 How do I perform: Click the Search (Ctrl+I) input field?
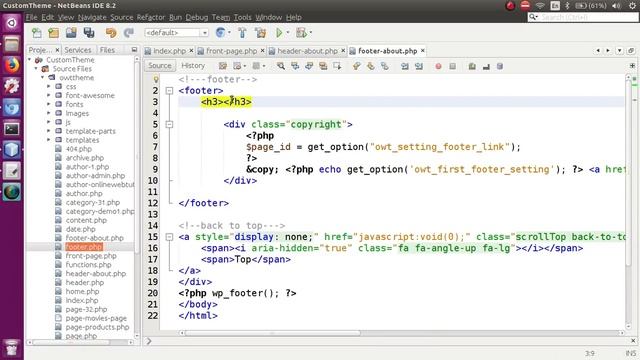(x=582, y=17)
